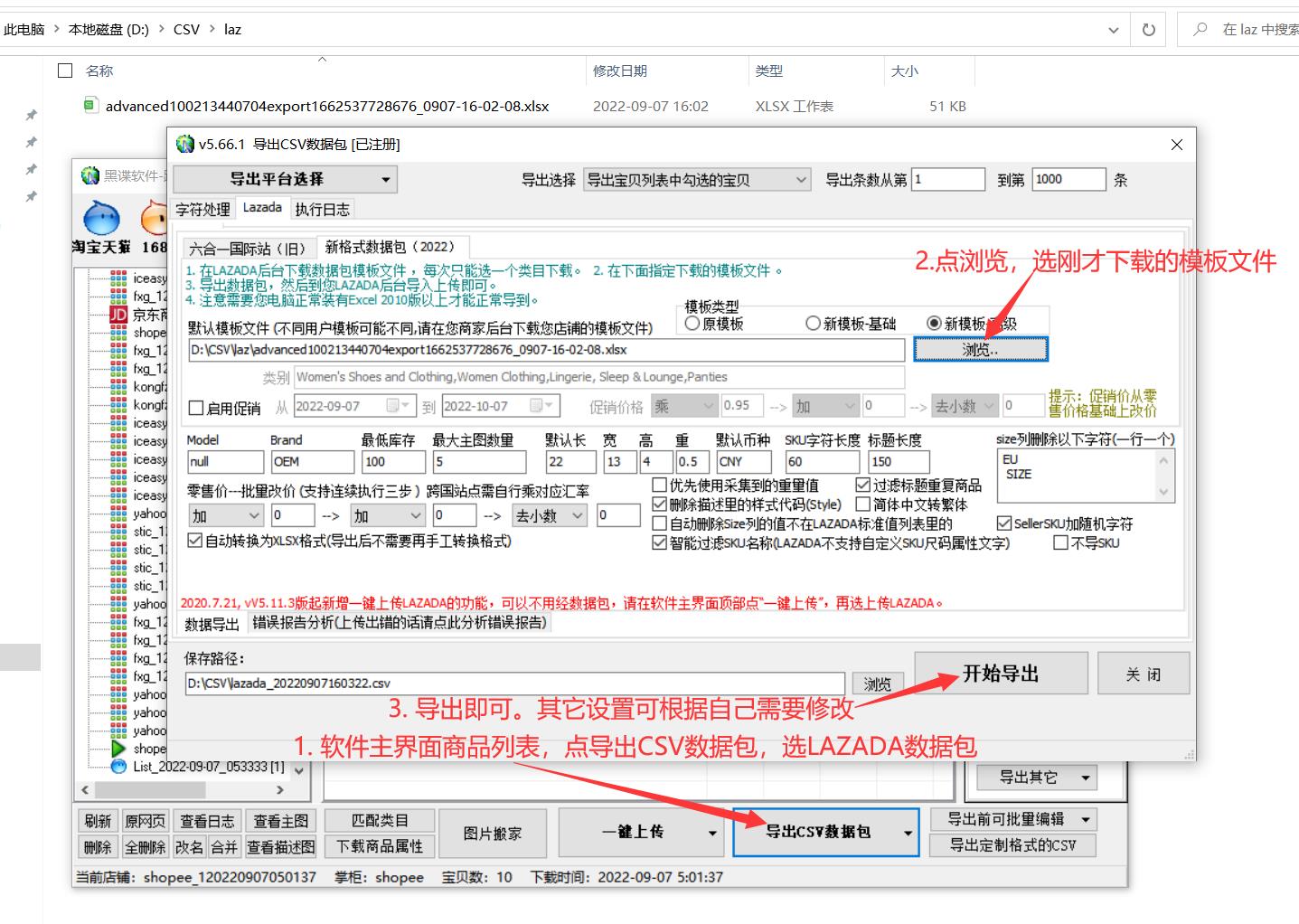Open the 促销价格 乘 operator dropdown
Viewport: 1299px width, 924px height.
(x=683, y=406)
